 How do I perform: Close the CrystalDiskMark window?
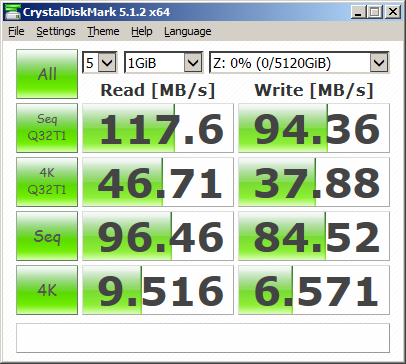point(393,12)
